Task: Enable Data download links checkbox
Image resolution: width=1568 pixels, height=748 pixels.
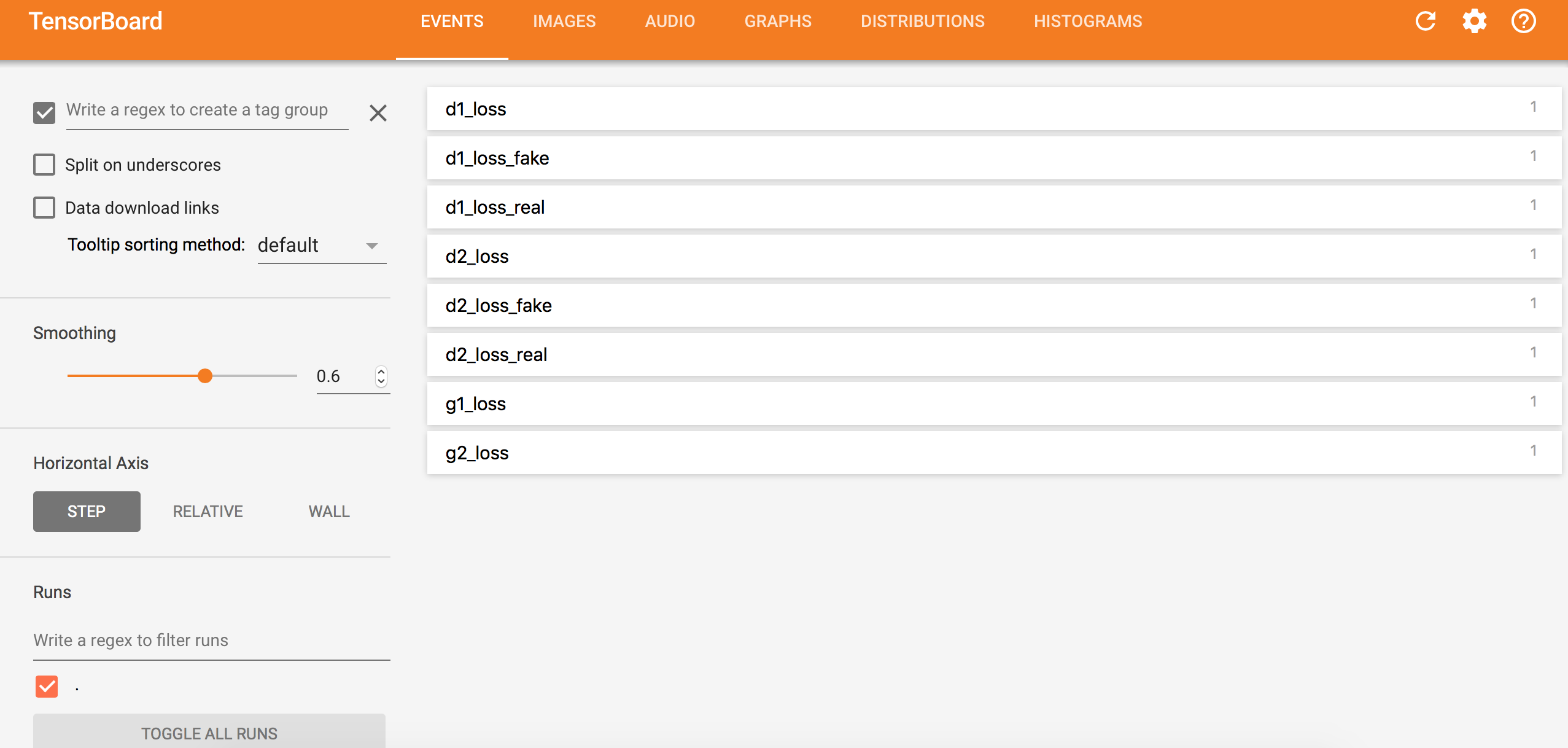Action: (x=44, y=208)
